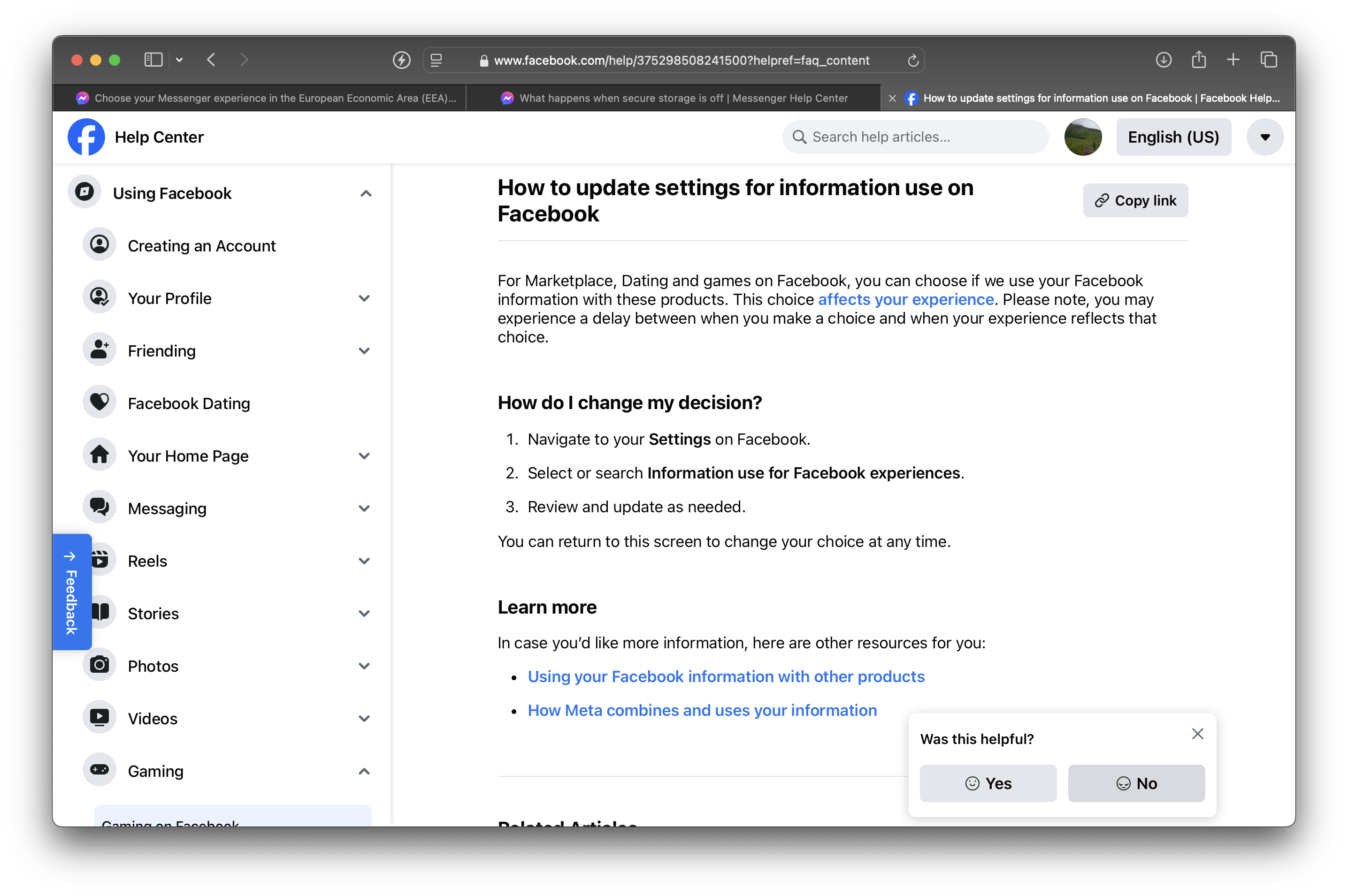This screenshot has width=1348, height=896.
Task: Open How Meta combines and uses your information
Action: tap(702, 710)
